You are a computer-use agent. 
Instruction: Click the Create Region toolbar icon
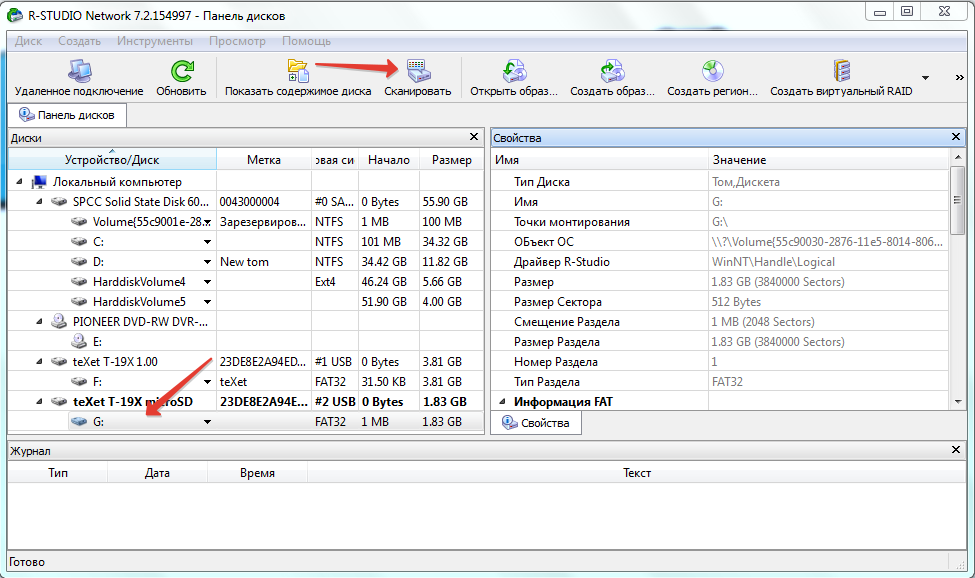click(712, 72)
